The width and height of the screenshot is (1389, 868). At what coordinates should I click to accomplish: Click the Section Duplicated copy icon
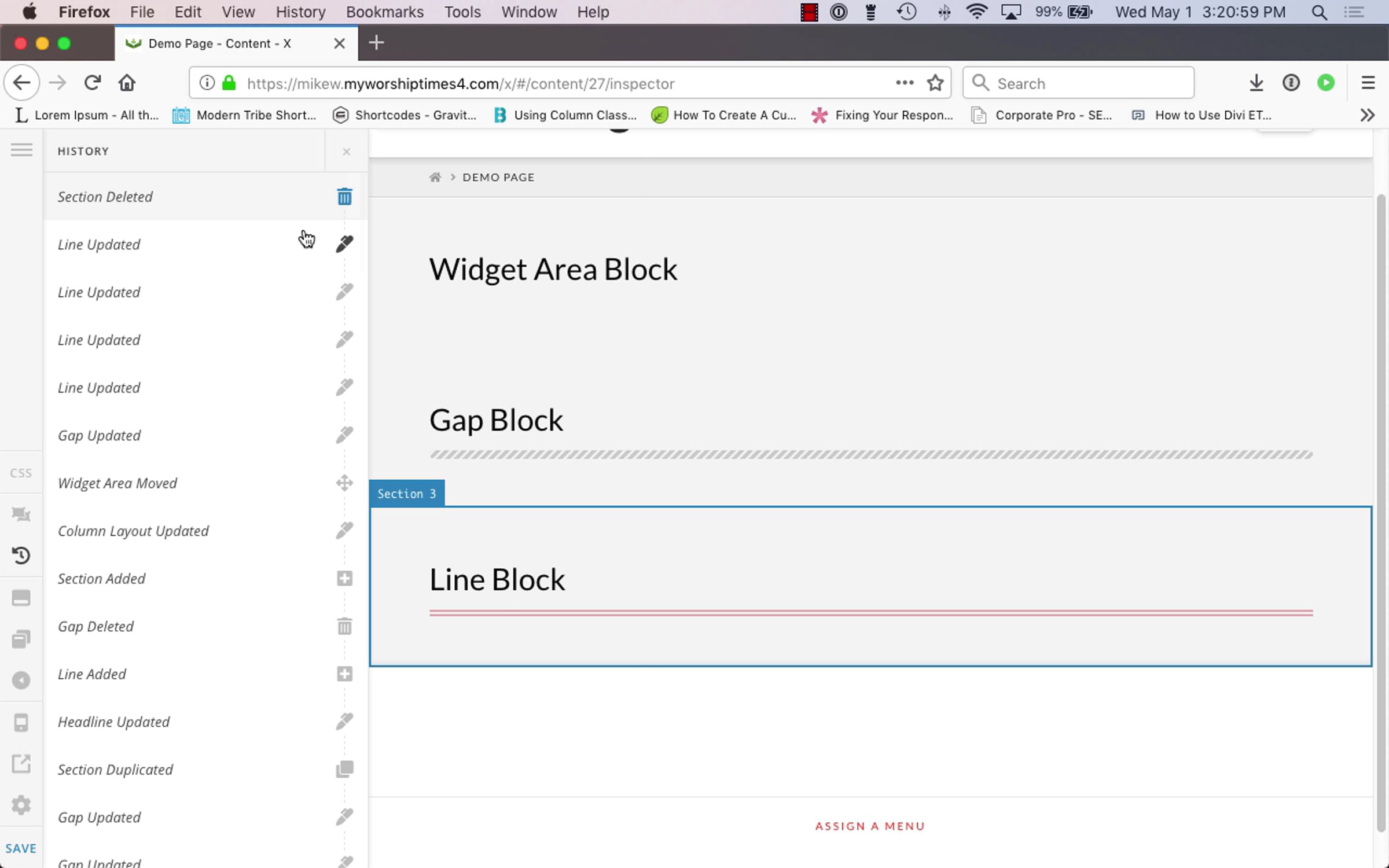(x=344, y=769)
